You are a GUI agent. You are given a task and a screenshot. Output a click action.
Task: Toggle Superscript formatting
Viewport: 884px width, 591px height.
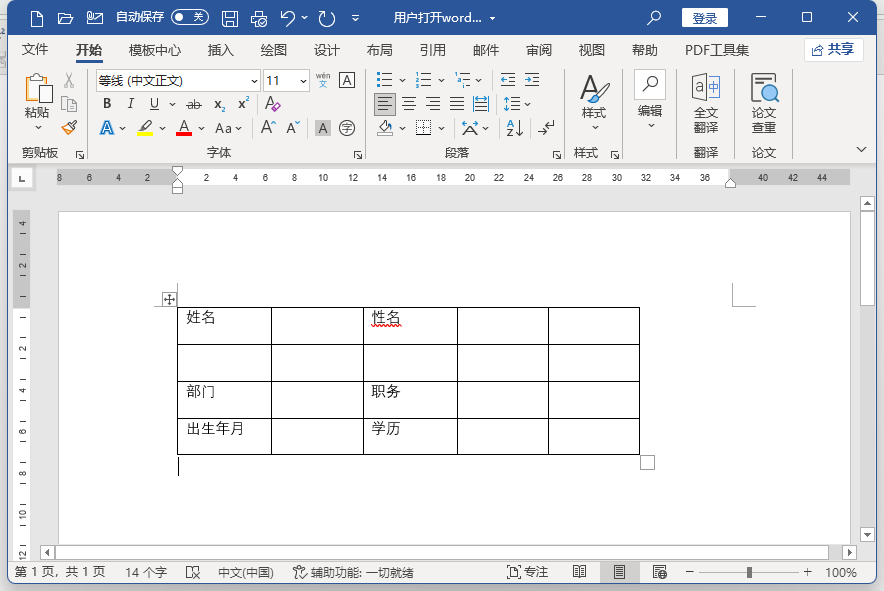click(244, 104)
